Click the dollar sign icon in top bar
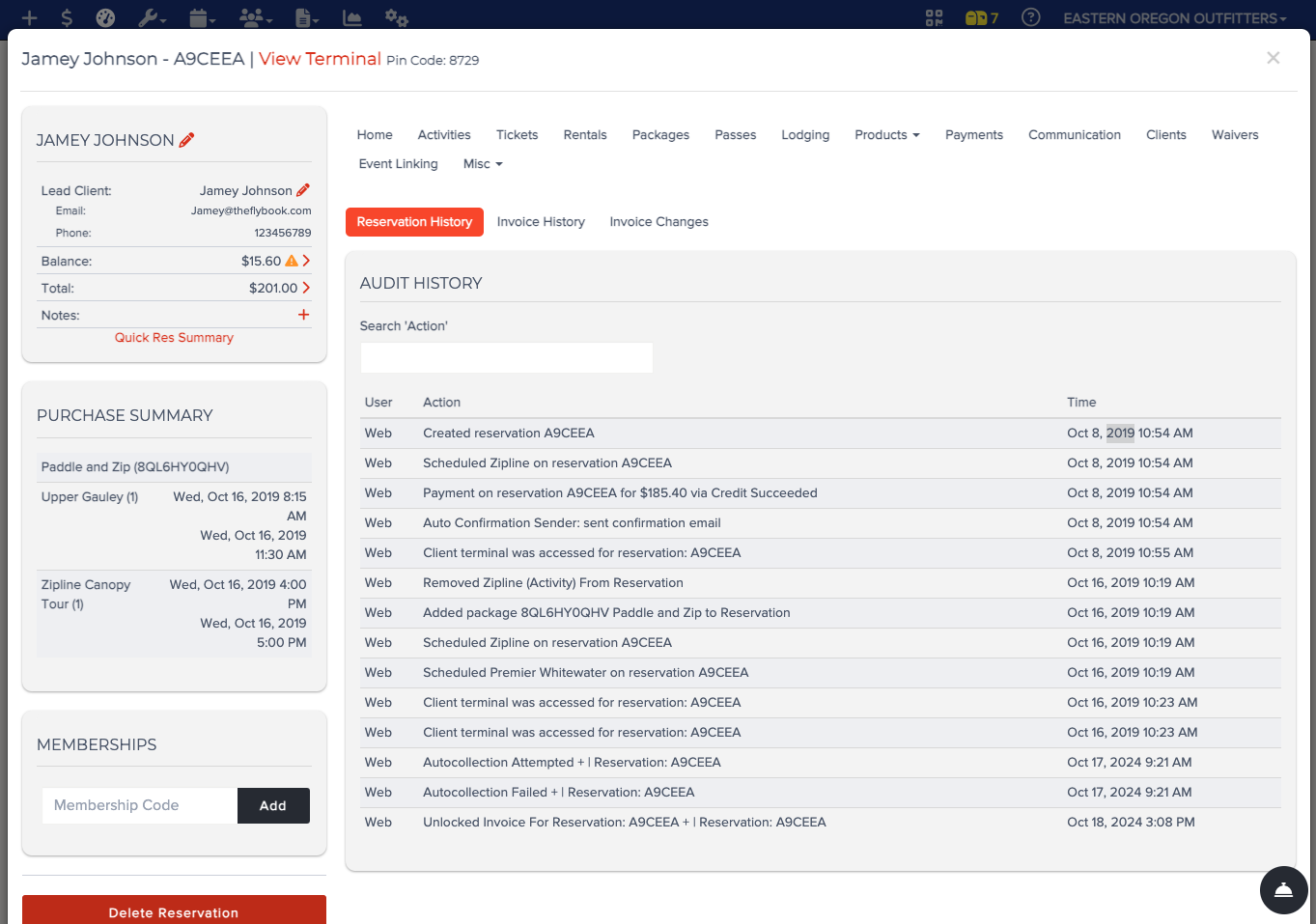Screen dimensions: 1316x924 (67, 17)
